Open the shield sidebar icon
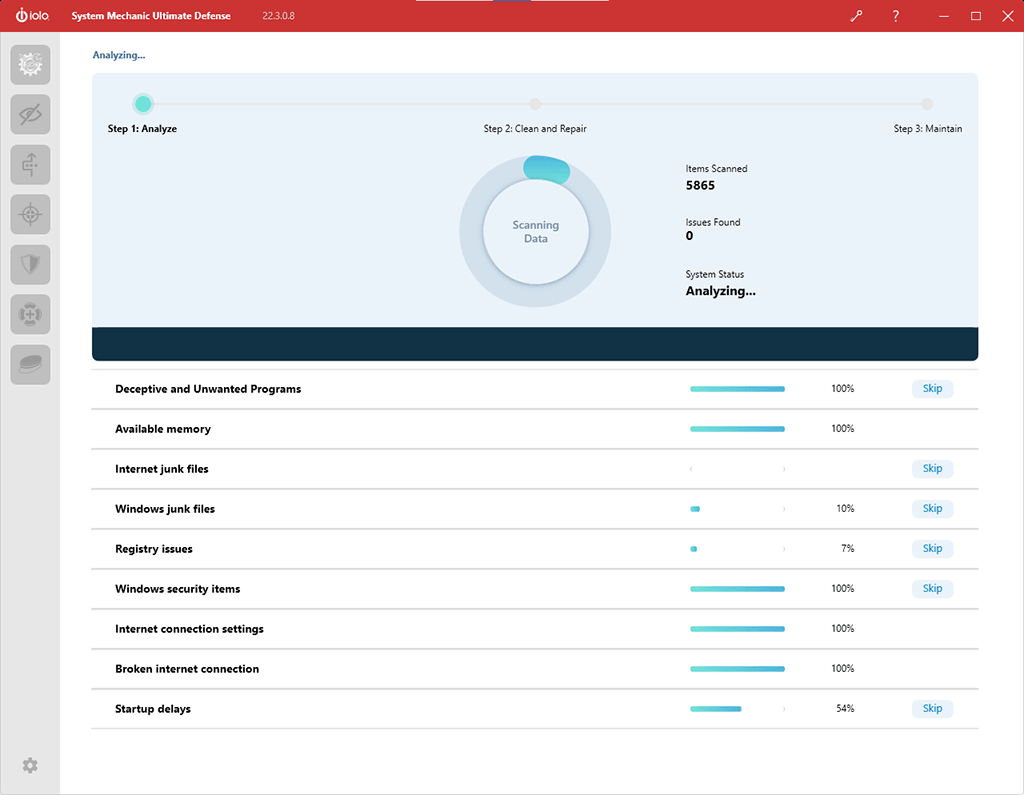The image size is (1024, 795). tap(30, 265)
